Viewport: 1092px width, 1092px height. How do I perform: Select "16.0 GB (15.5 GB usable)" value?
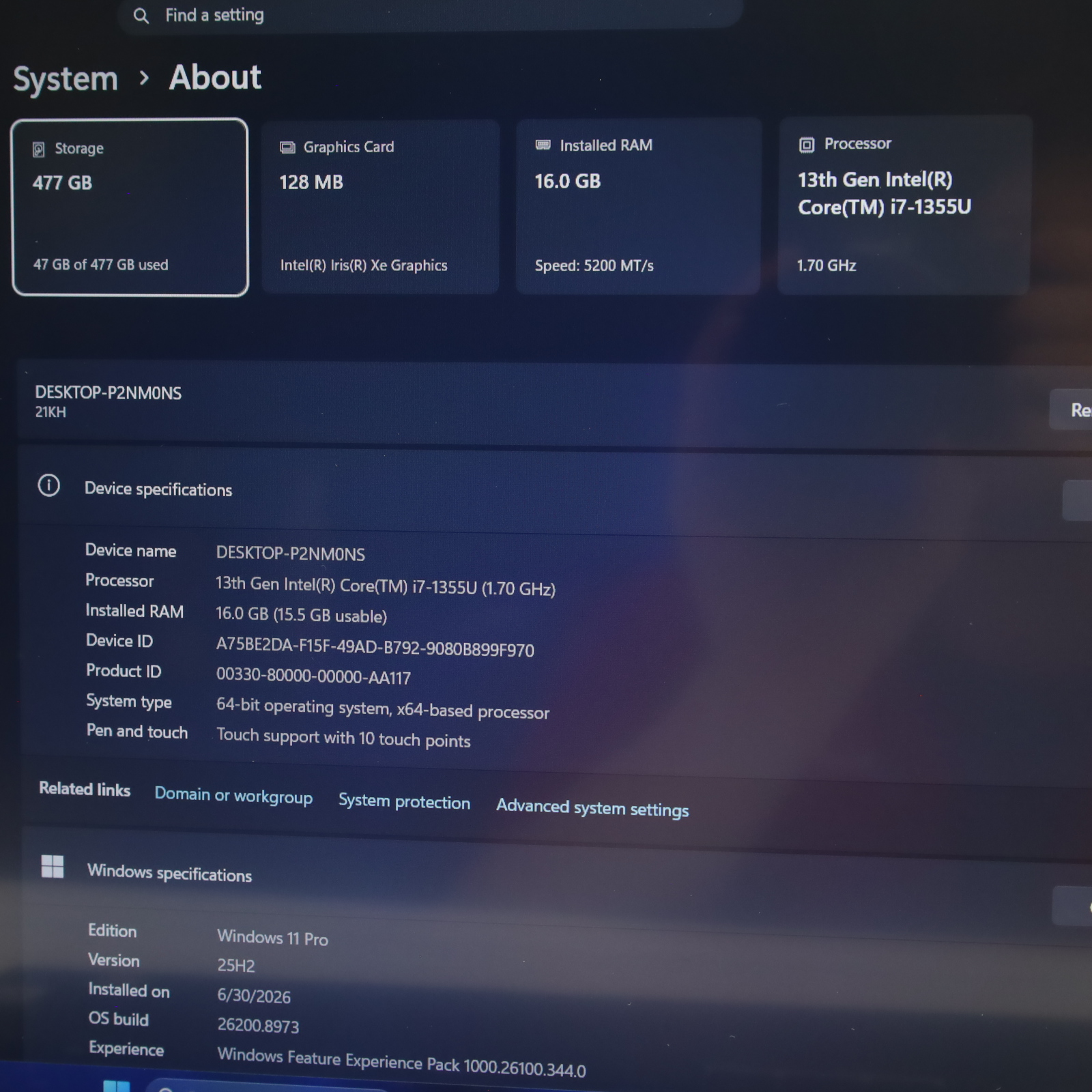302,615
